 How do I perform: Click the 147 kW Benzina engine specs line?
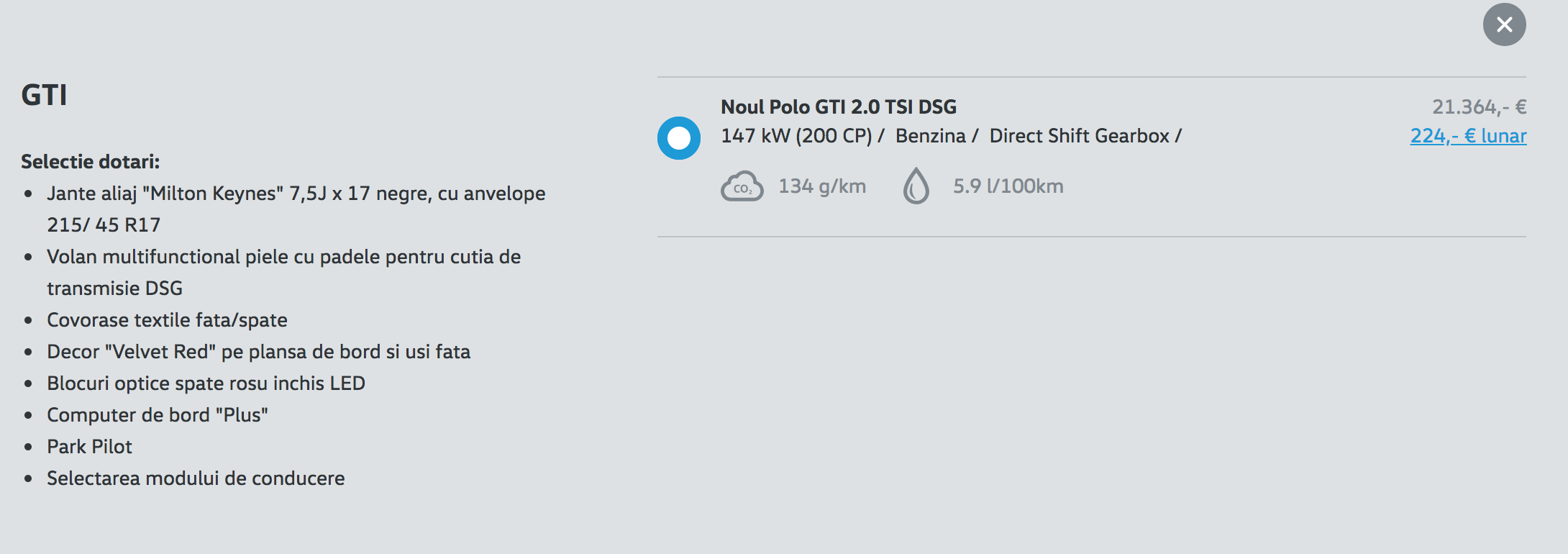pyautogui.click(x=951, y=136)
